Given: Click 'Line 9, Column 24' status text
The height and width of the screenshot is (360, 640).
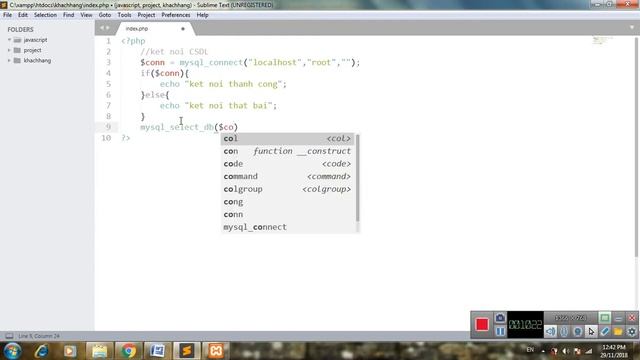Looking at the screenshot, I should point(39,336).
